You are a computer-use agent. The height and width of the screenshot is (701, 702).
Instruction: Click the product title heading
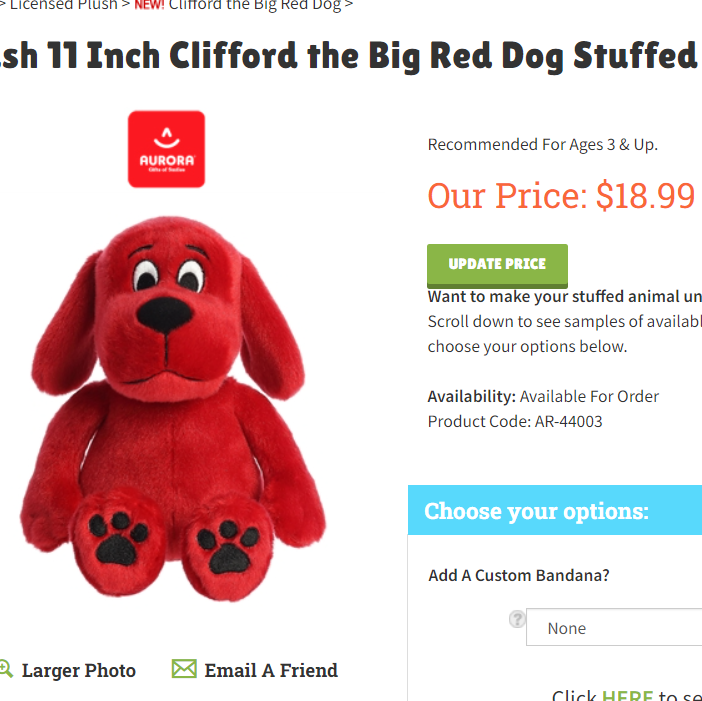tap(349, 56)
